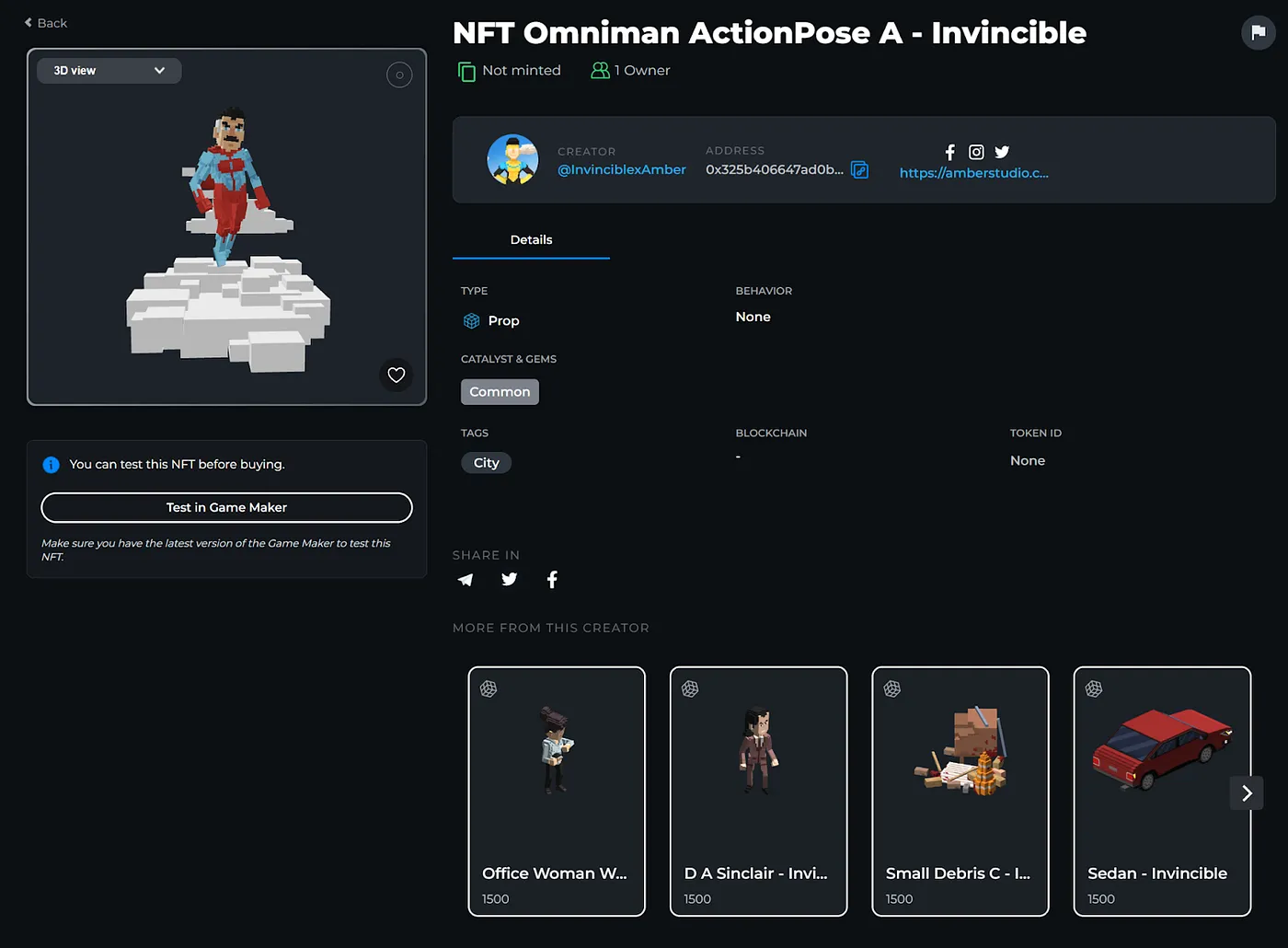This screenshot has height=948, width=1288.
Task: Click catalyst icon on Office Woman card
Action: point(489,688)
